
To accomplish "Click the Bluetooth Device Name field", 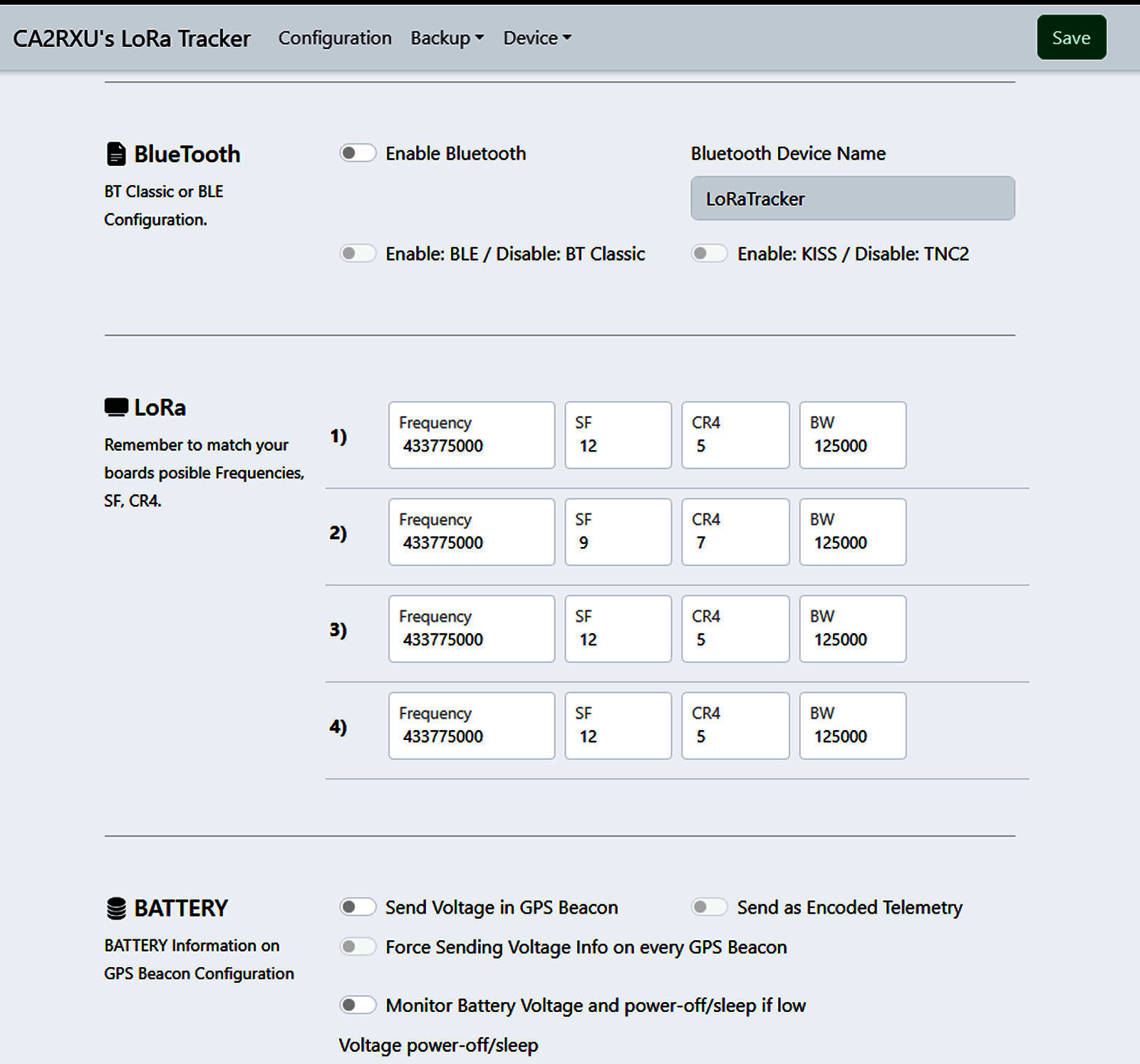I will pos(852,199).
